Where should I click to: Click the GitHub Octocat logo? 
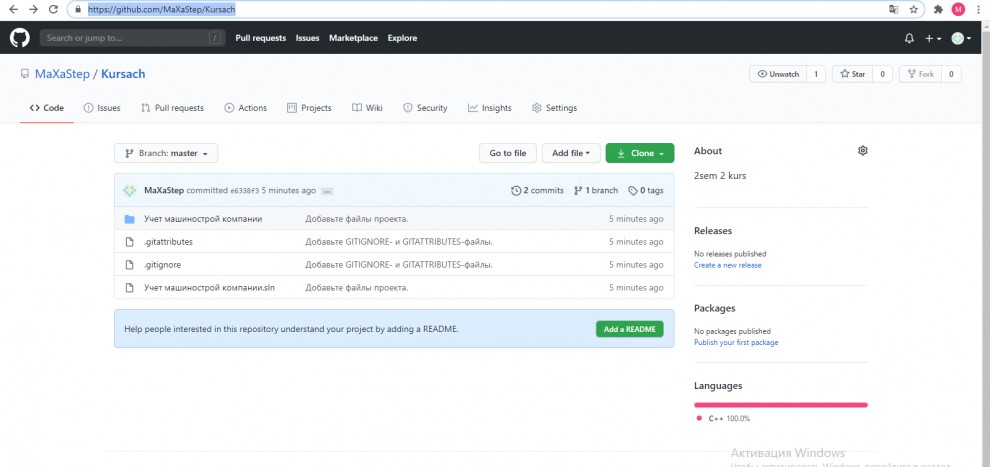tap(20, 38)
